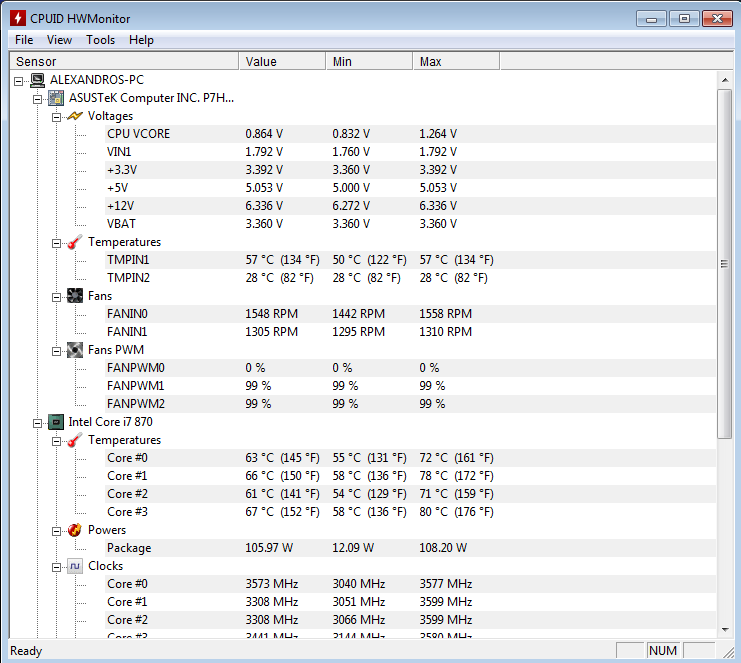Maximize the HWMonitor window
Image resolution: width=741 pixels, height=663 pixels.
point(684,19)
